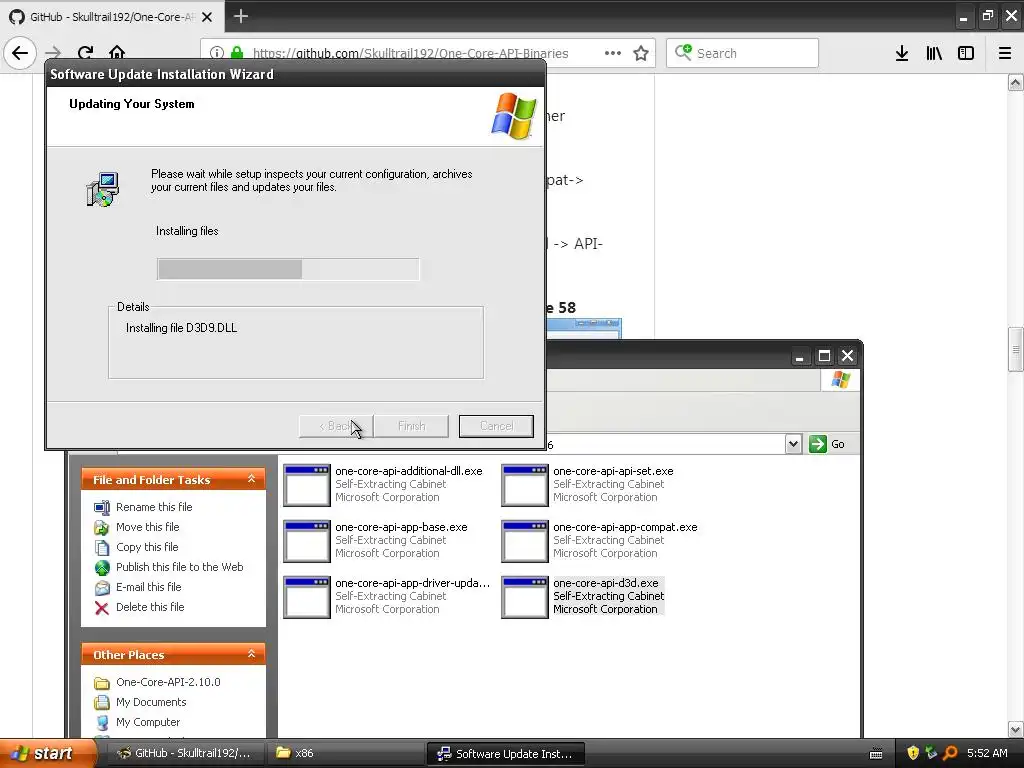Click Rename this file
The image size is (1024, 768).
(154, 507)
